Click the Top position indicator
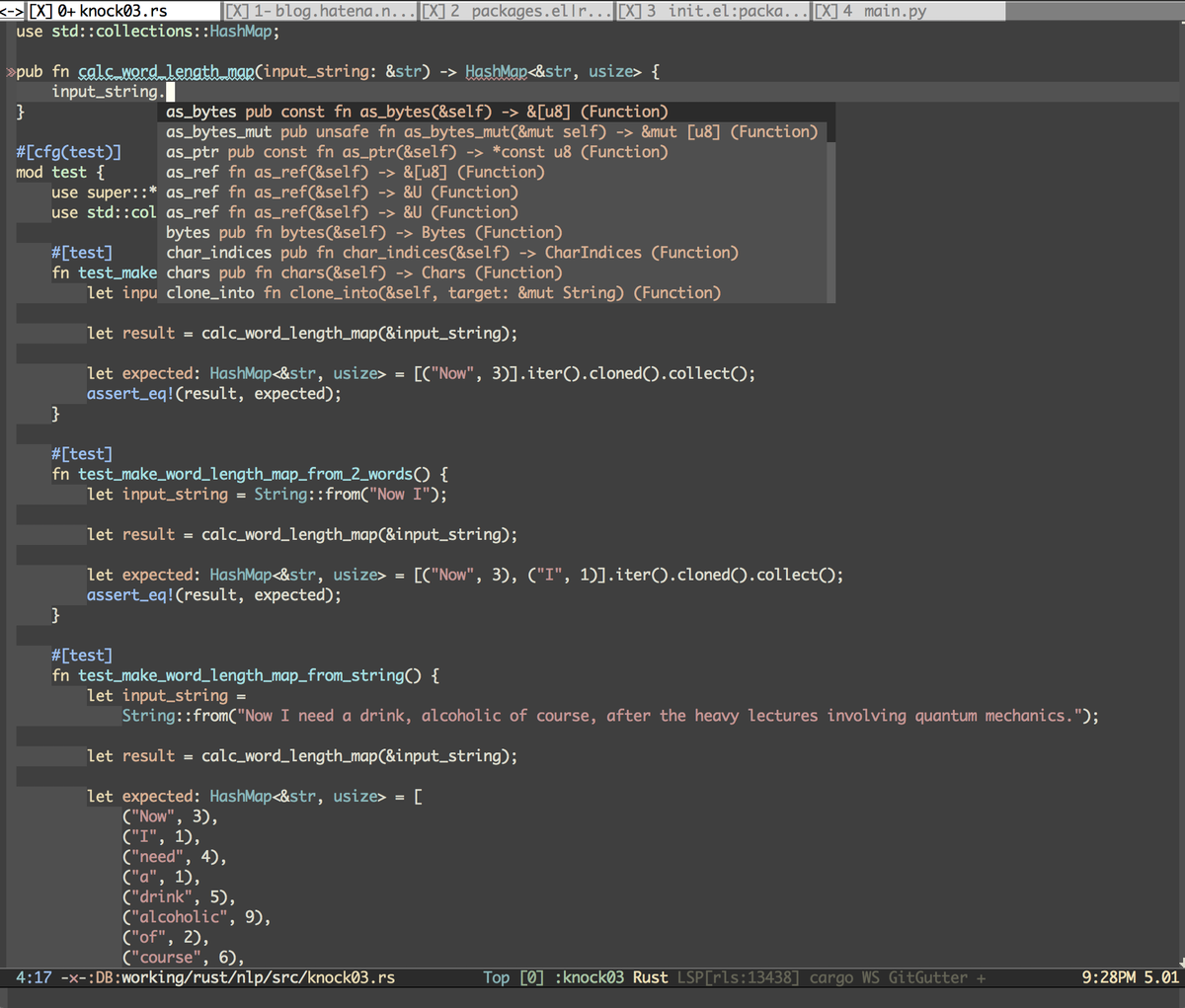 pyautogui.click(x=497, y=977)
